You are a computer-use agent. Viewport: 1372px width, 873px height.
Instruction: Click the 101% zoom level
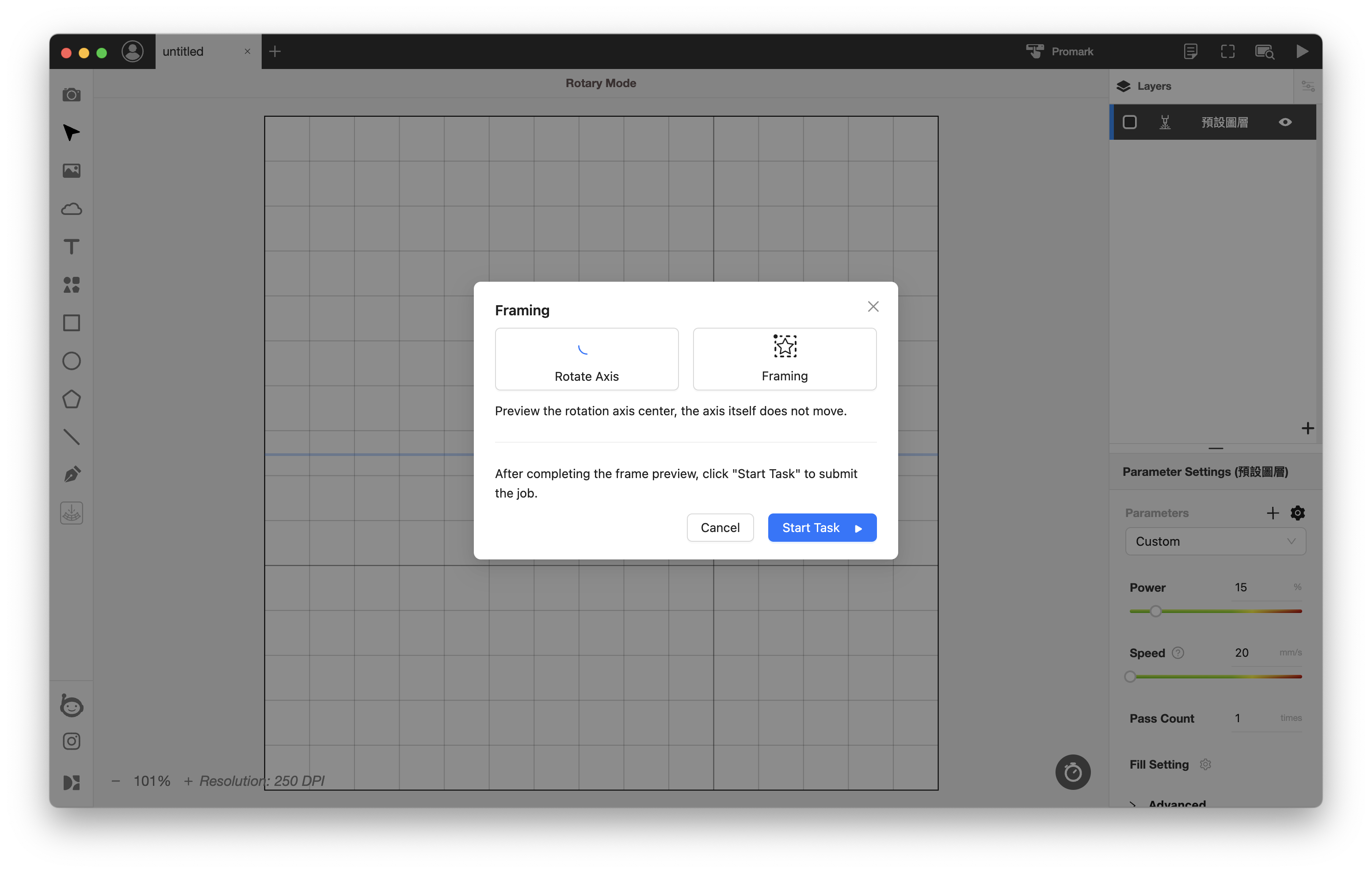click(x=152, y=781)
